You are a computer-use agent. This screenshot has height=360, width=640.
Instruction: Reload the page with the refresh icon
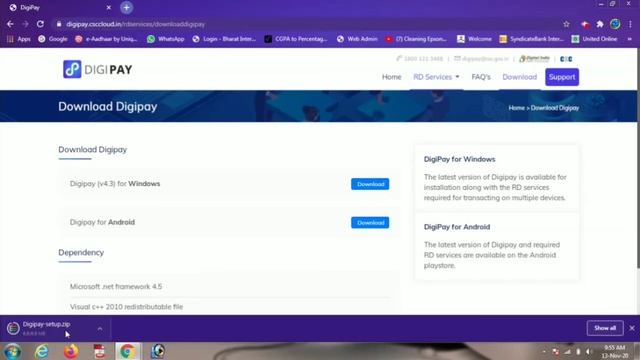(40, 24)
